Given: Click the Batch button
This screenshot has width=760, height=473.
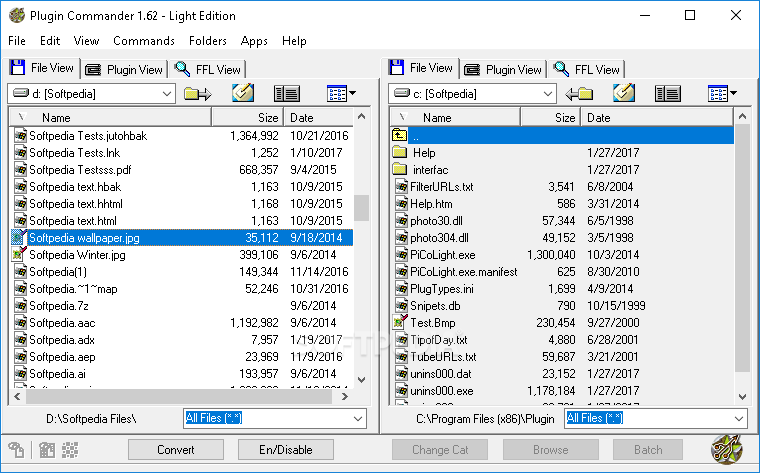Looking at the screenshot, I should (x=648, y=450).
